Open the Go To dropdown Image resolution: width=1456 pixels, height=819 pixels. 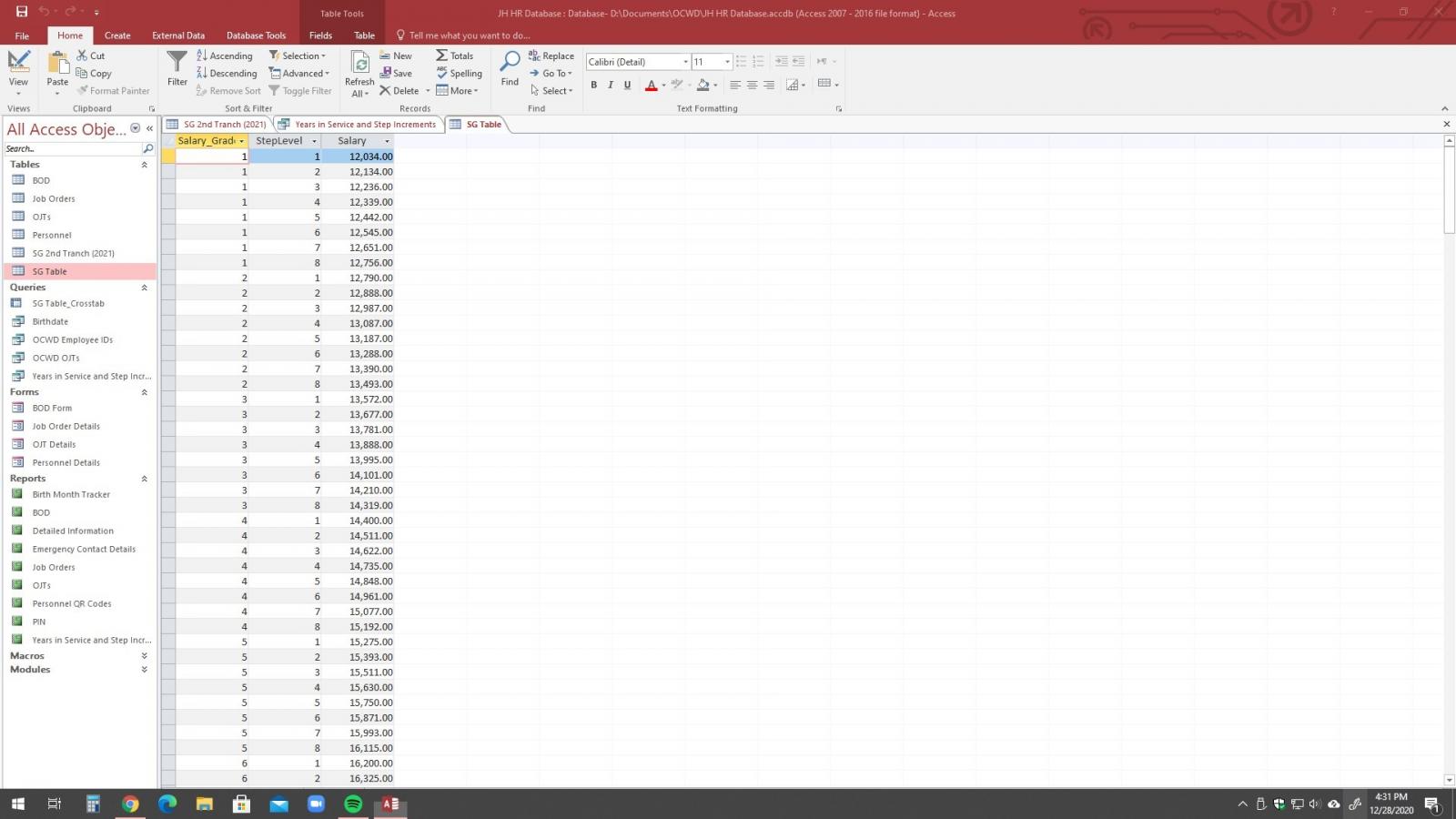click(551, 73)
